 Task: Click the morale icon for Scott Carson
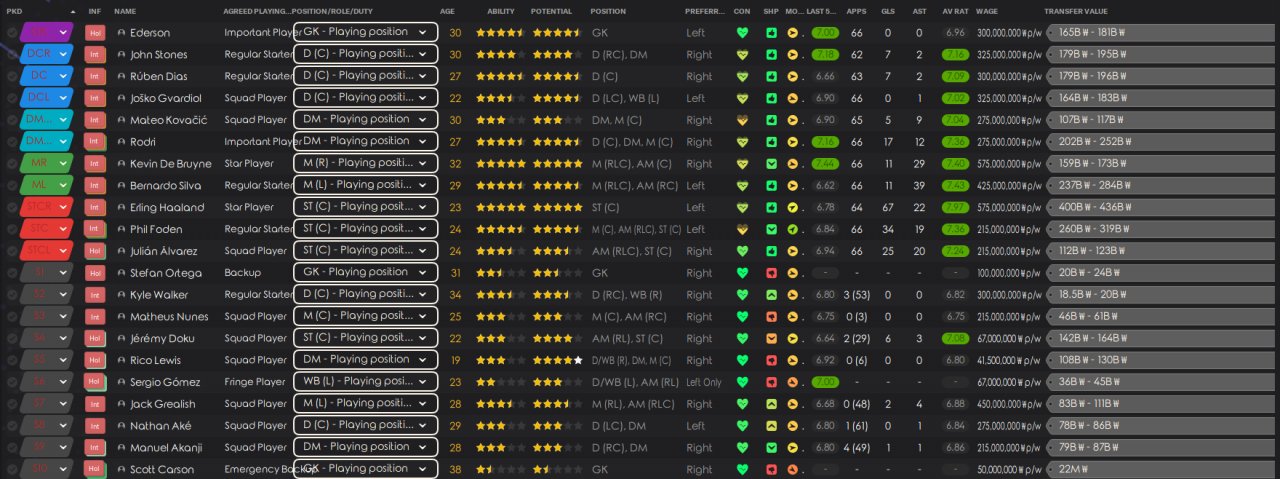click(x=793, y=469)
